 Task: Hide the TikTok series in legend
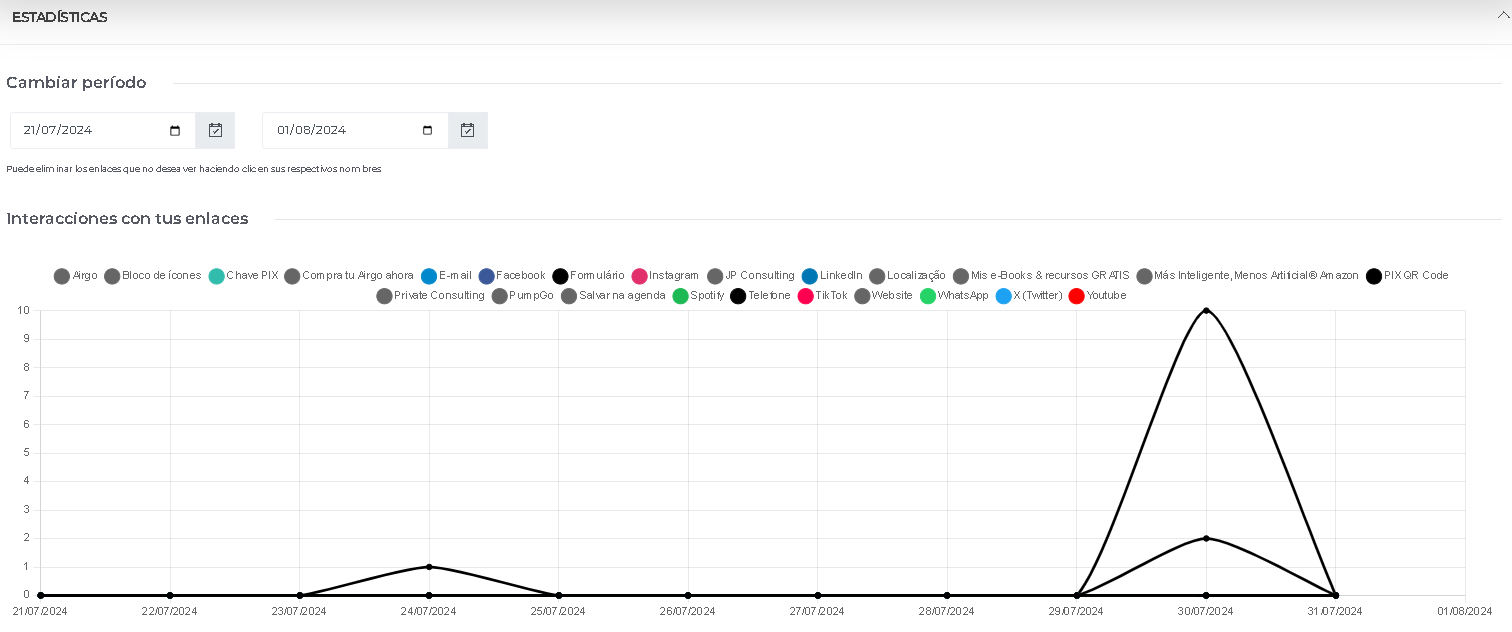[822, 296]
